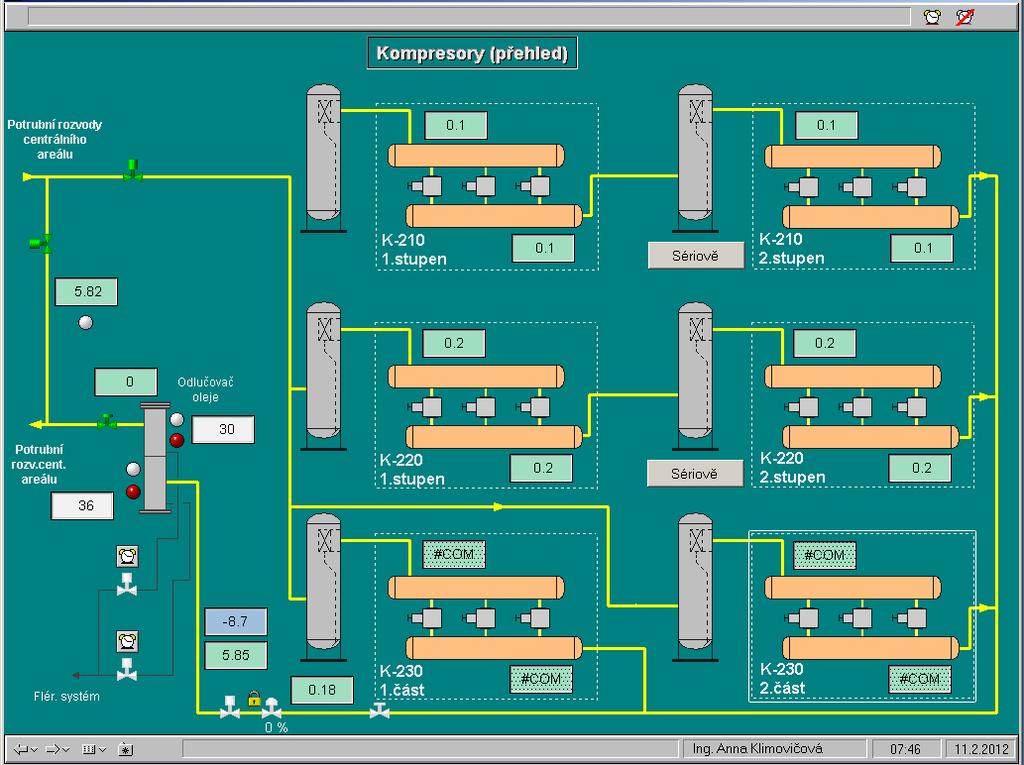Click the Kompresory (přehled) title box
Screen dimensions: 1024x765
tap(472, 53)
